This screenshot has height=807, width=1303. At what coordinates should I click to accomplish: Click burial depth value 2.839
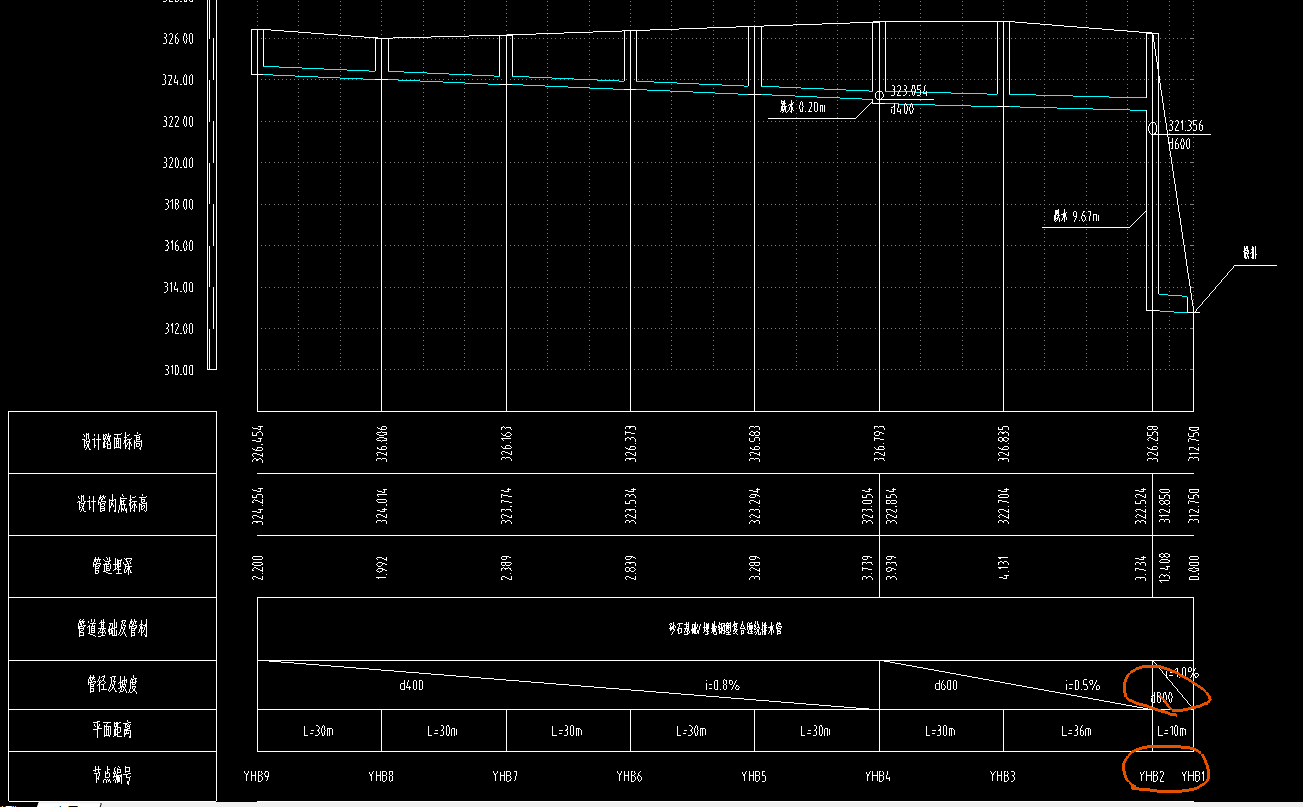630,567
